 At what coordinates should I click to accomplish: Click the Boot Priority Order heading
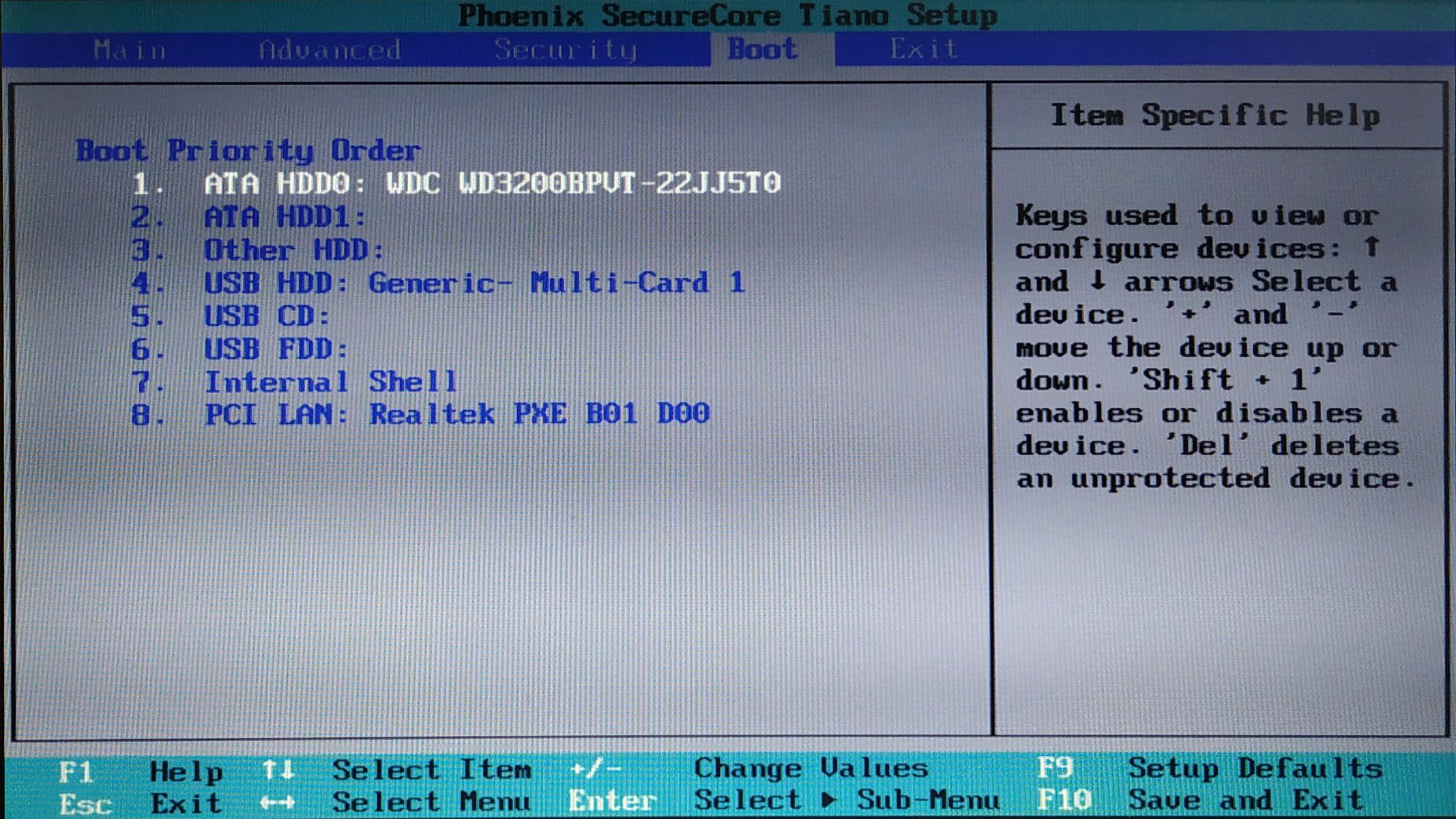(248, 150)
